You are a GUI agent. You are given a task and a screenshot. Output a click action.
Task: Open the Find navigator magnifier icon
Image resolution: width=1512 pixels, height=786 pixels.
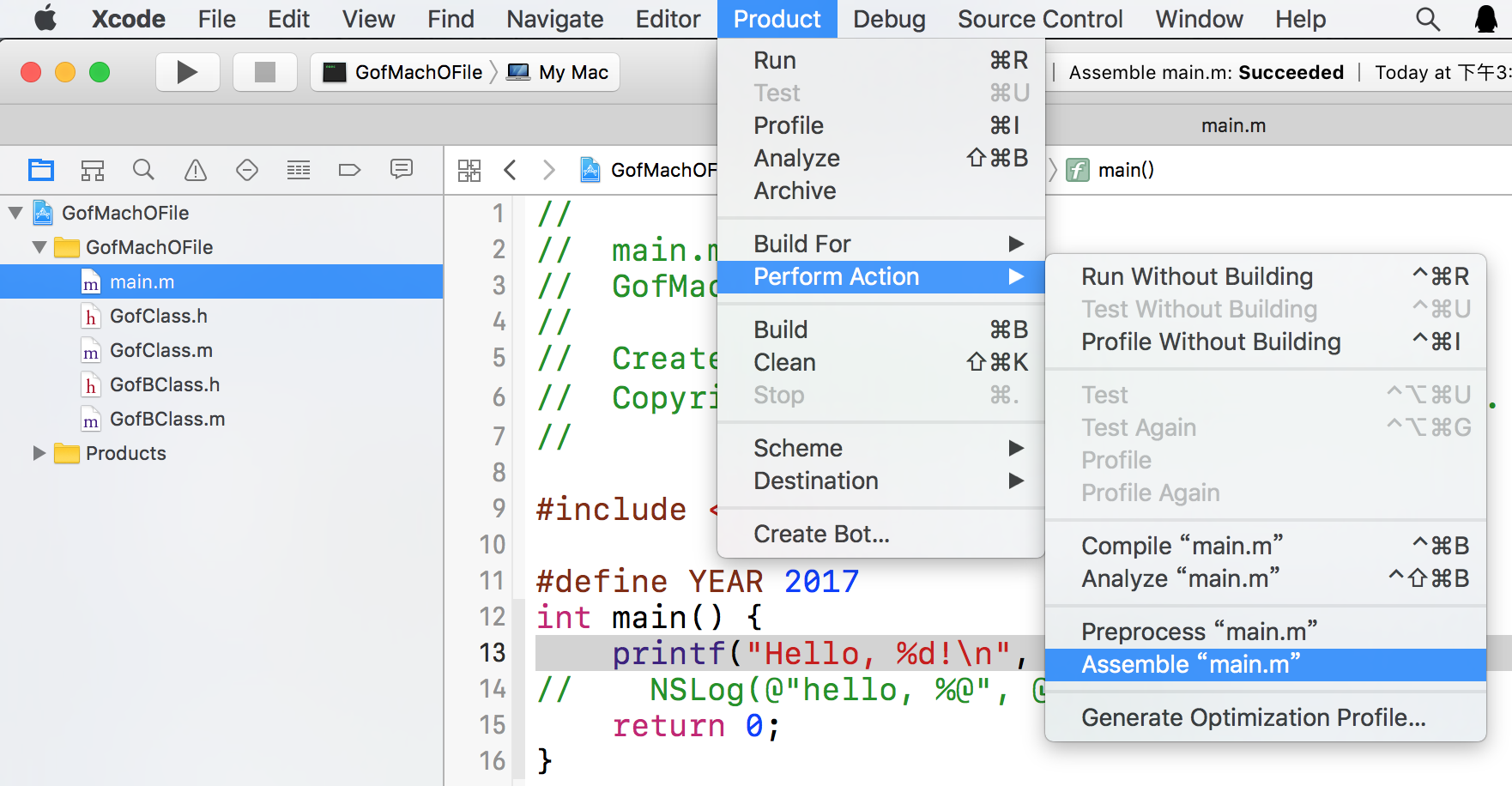point(143,170)
